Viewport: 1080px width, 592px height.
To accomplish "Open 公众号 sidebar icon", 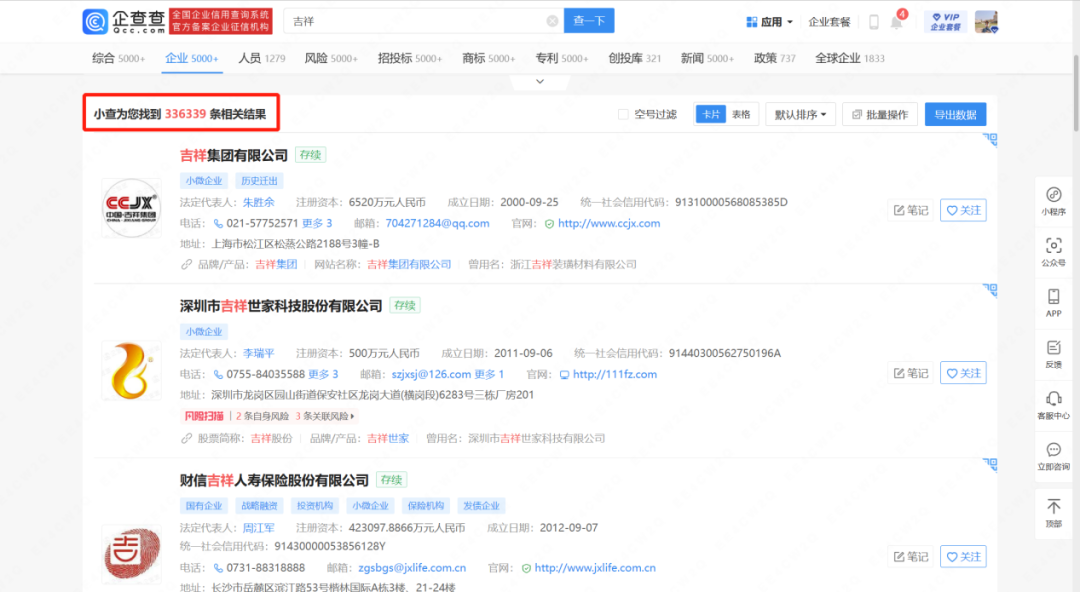I will pos(1053,252).
